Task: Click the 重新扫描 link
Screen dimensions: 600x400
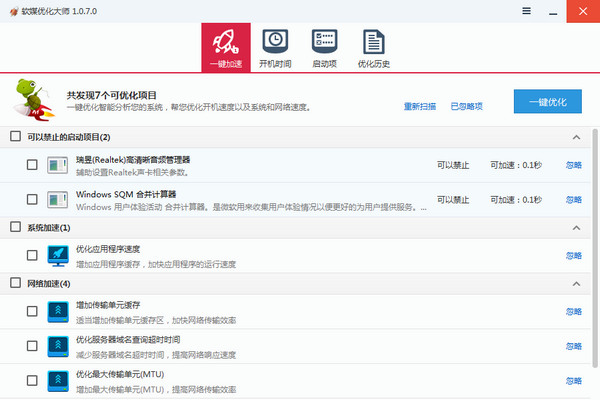Action: point(420,106)
